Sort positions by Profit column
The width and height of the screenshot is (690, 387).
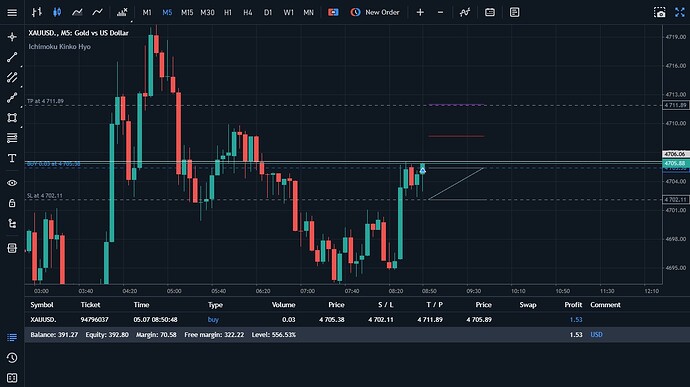pos(573,305)
